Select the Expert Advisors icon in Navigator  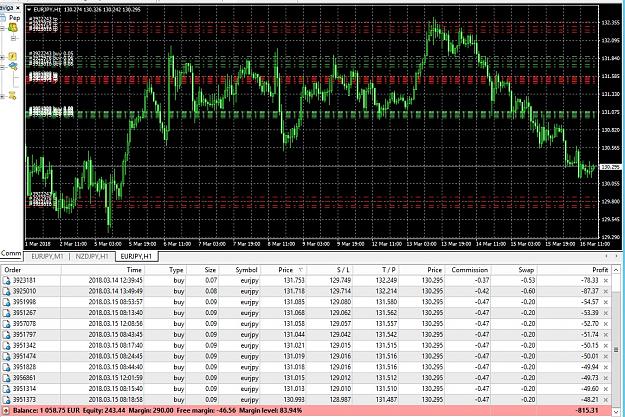click(x=13, y=66)
